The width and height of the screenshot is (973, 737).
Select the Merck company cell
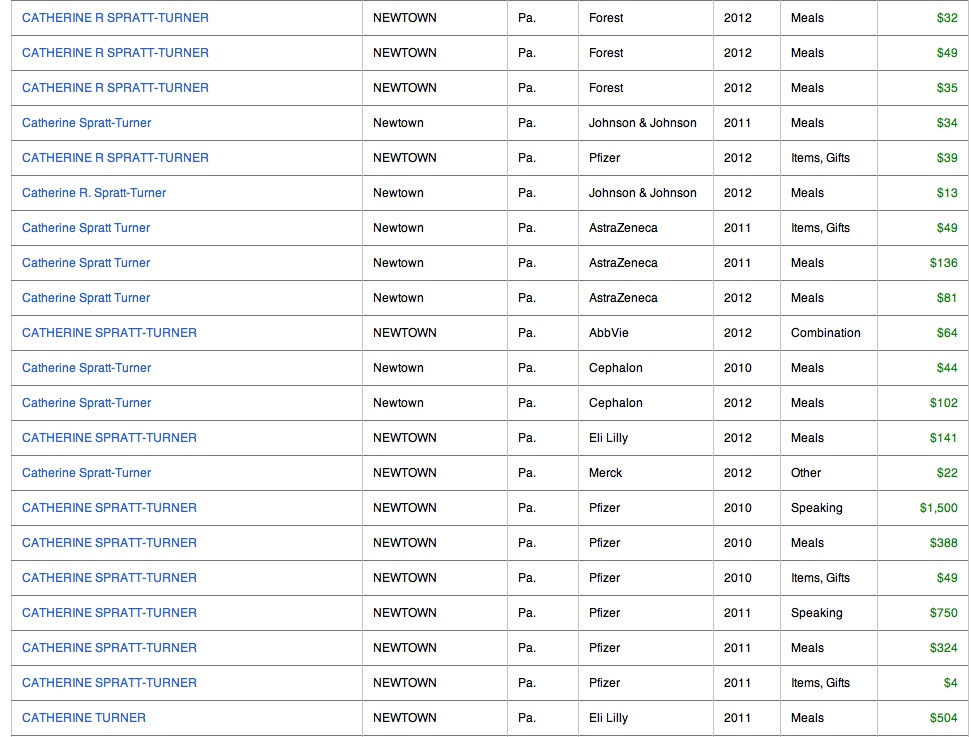646,473
